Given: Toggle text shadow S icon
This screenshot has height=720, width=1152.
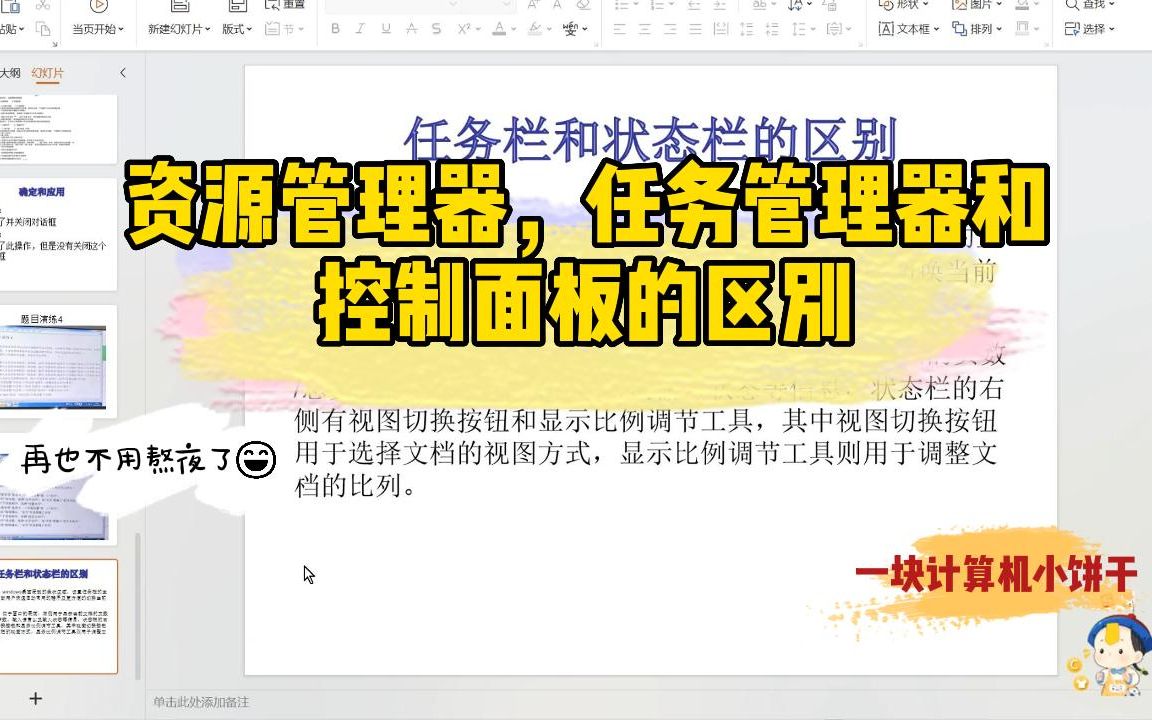Looking at the screenshot, I should pyautogui.click(x=436, y=29).
